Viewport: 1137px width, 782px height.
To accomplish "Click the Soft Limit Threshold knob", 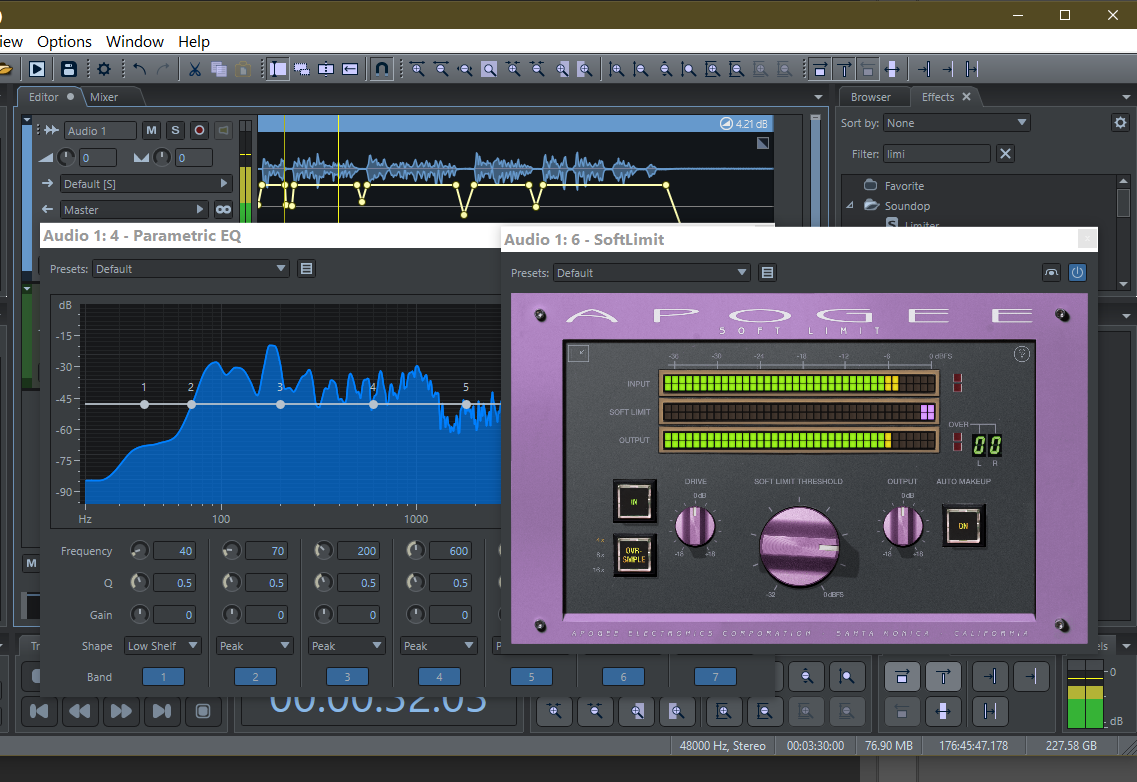I will [798, 545].
